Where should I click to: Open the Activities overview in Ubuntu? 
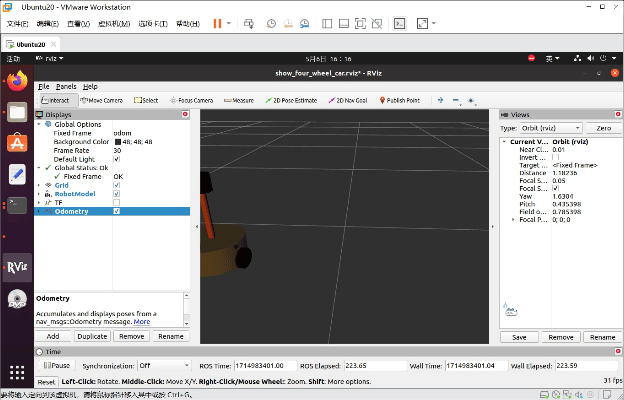[x=14, y=59]
